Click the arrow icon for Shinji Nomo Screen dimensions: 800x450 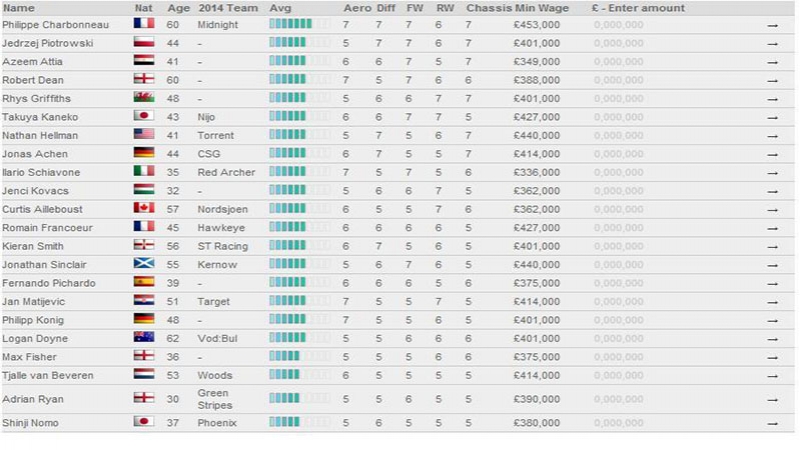(x=772, y=423)
